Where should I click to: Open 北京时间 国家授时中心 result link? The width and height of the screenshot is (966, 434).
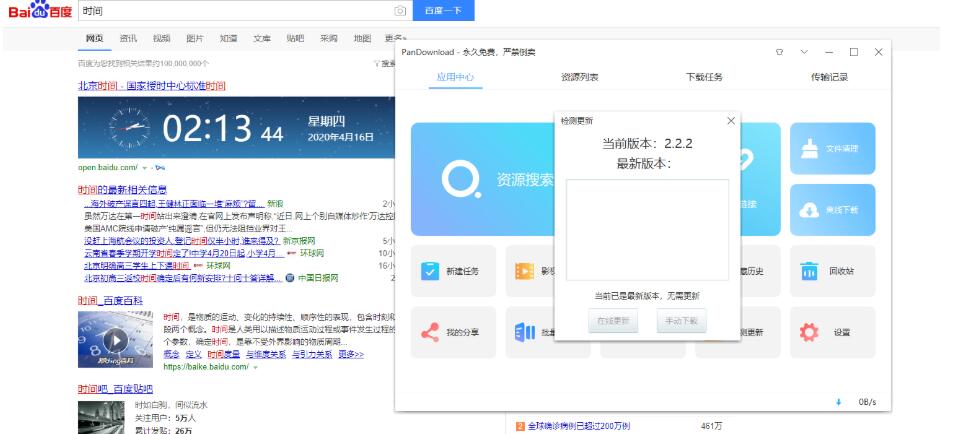(x=152, y=86)
